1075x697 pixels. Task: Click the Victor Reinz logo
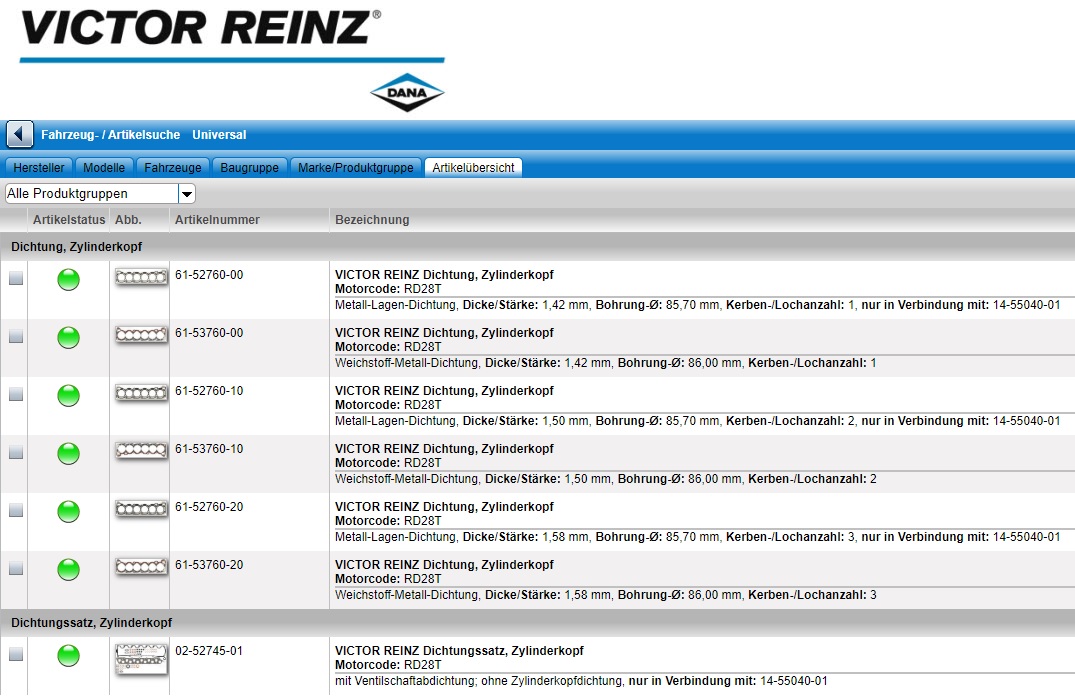[200, 30]
